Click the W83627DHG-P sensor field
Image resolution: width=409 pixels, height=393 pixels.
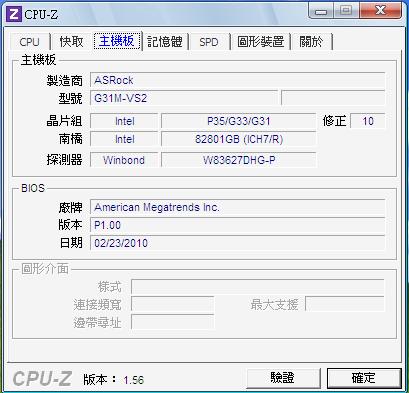pyautogui.click(x=238, y=160)
